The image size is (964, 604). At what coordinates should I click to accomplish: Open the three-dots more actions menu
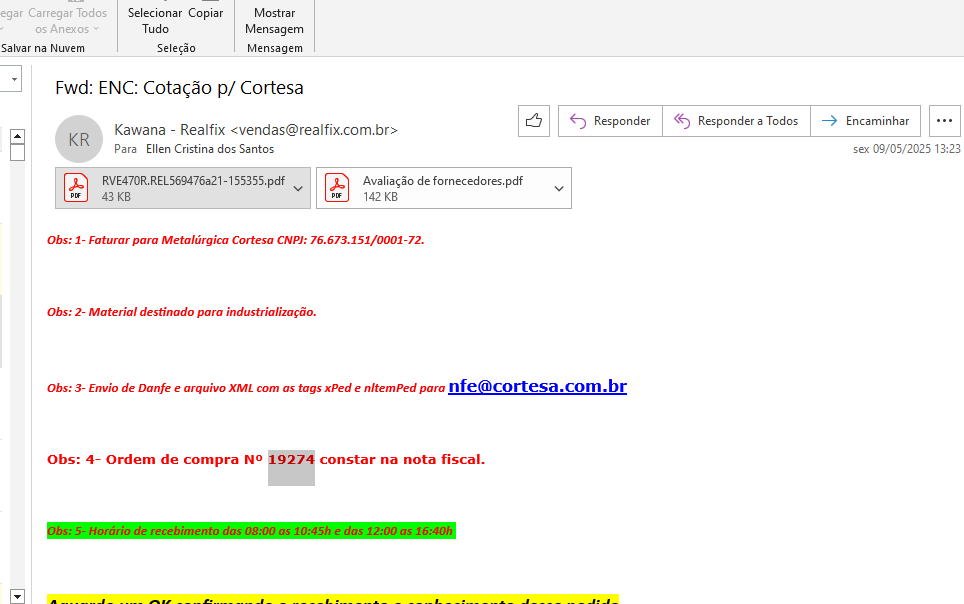point(944,121)
